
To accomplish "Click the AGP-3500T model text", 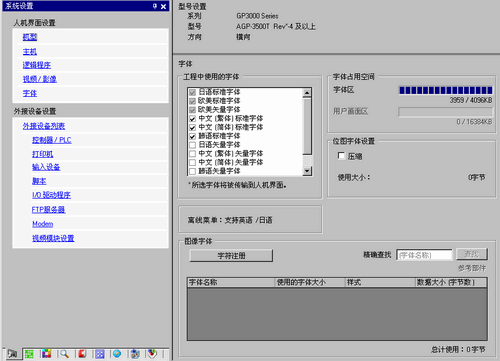I will pos(276,27).
